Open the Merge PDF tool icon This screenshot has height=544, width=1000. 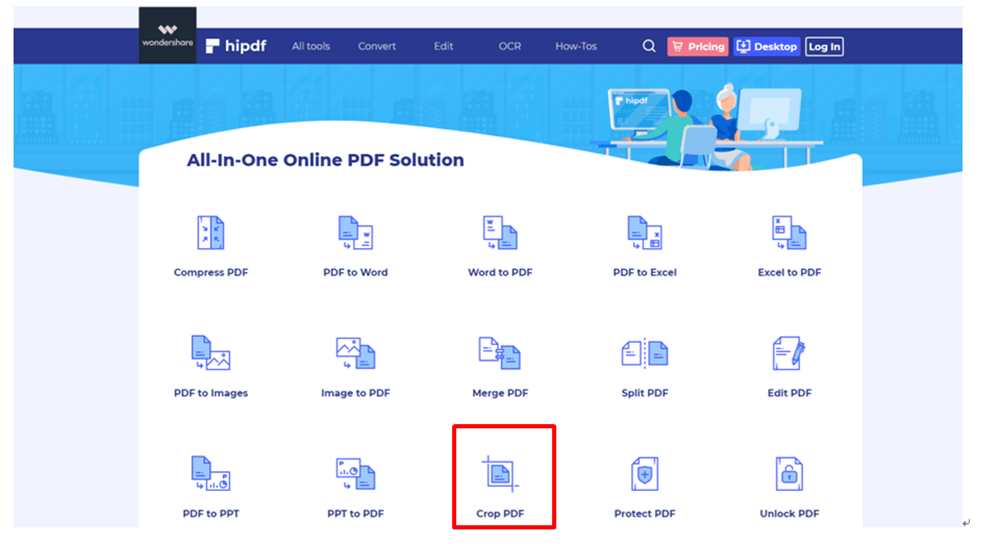click(500, 354)
